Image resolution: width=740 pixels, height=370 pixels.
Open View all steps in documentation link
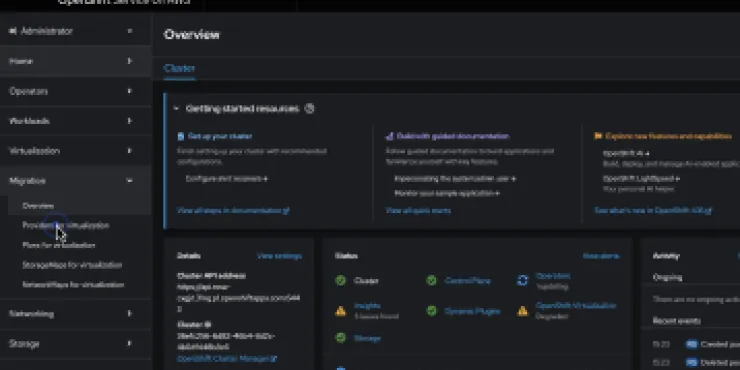tap(233, 210)
